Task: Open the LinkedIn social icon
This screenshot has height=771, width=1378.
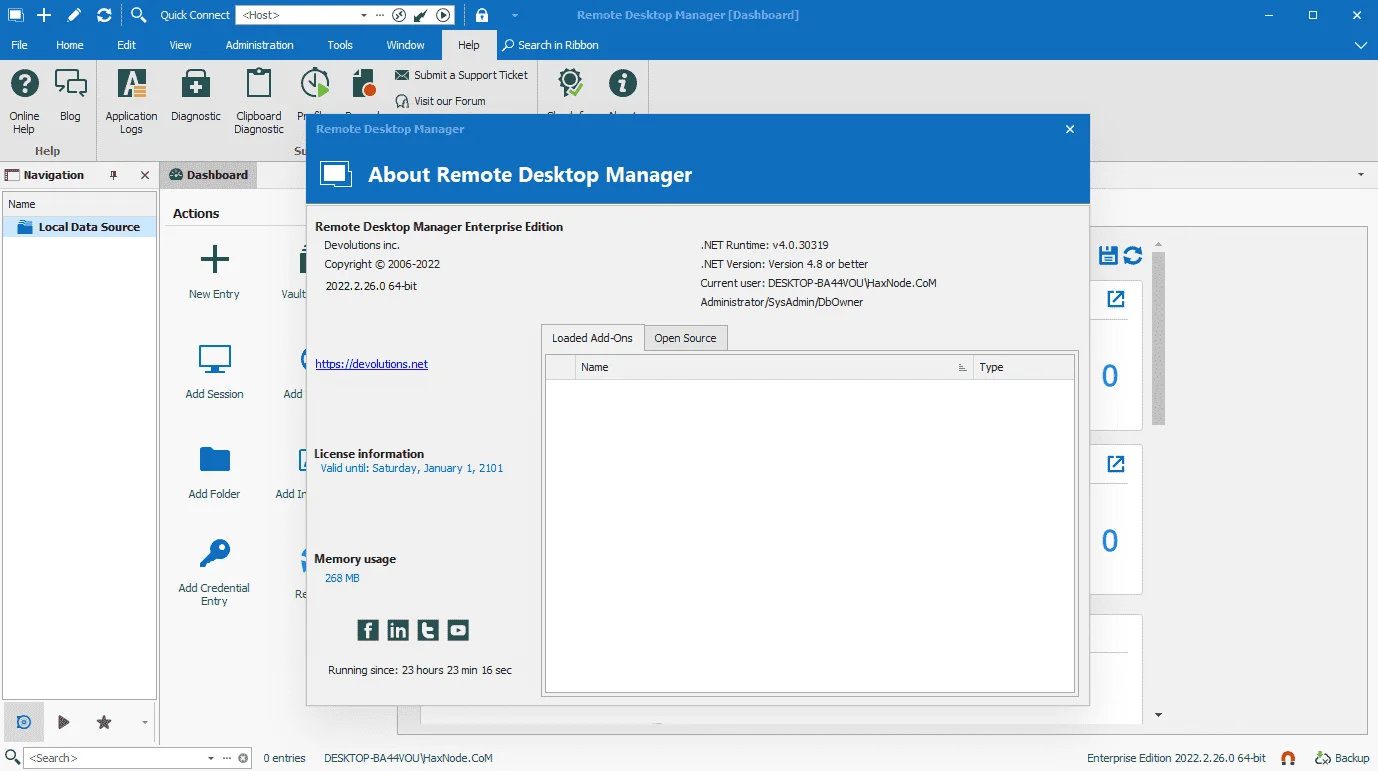Action: pyautogui.click(x=398, y=630)
